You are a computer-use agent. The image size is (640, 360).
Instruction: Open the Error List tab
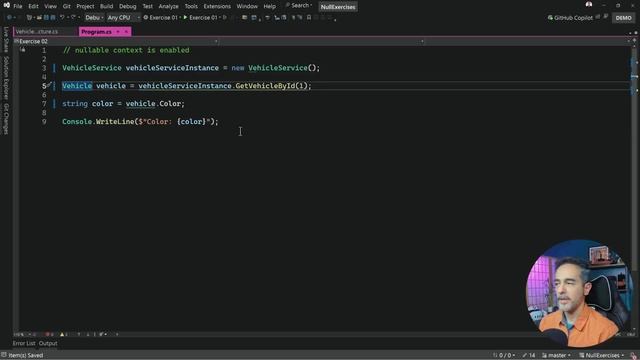(24, 343)
